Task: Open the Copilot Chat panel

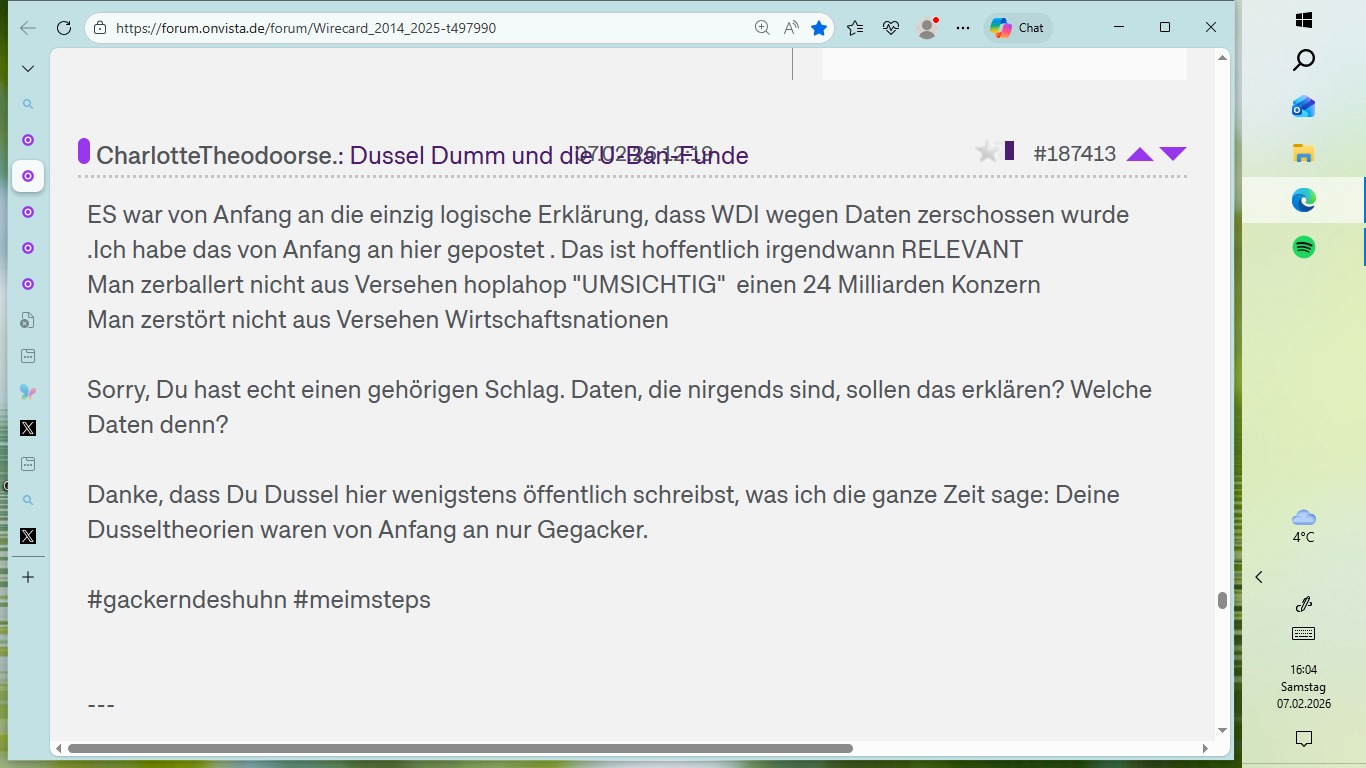Action: coord(1018,27)
